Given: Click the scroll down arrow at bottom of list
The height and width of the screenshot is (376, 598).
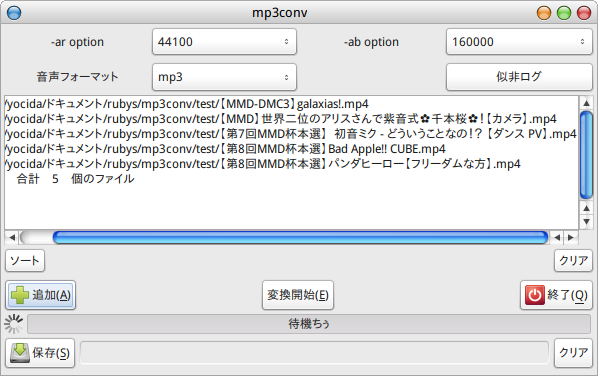Looking at the screenshot, I should pos(586,222).
